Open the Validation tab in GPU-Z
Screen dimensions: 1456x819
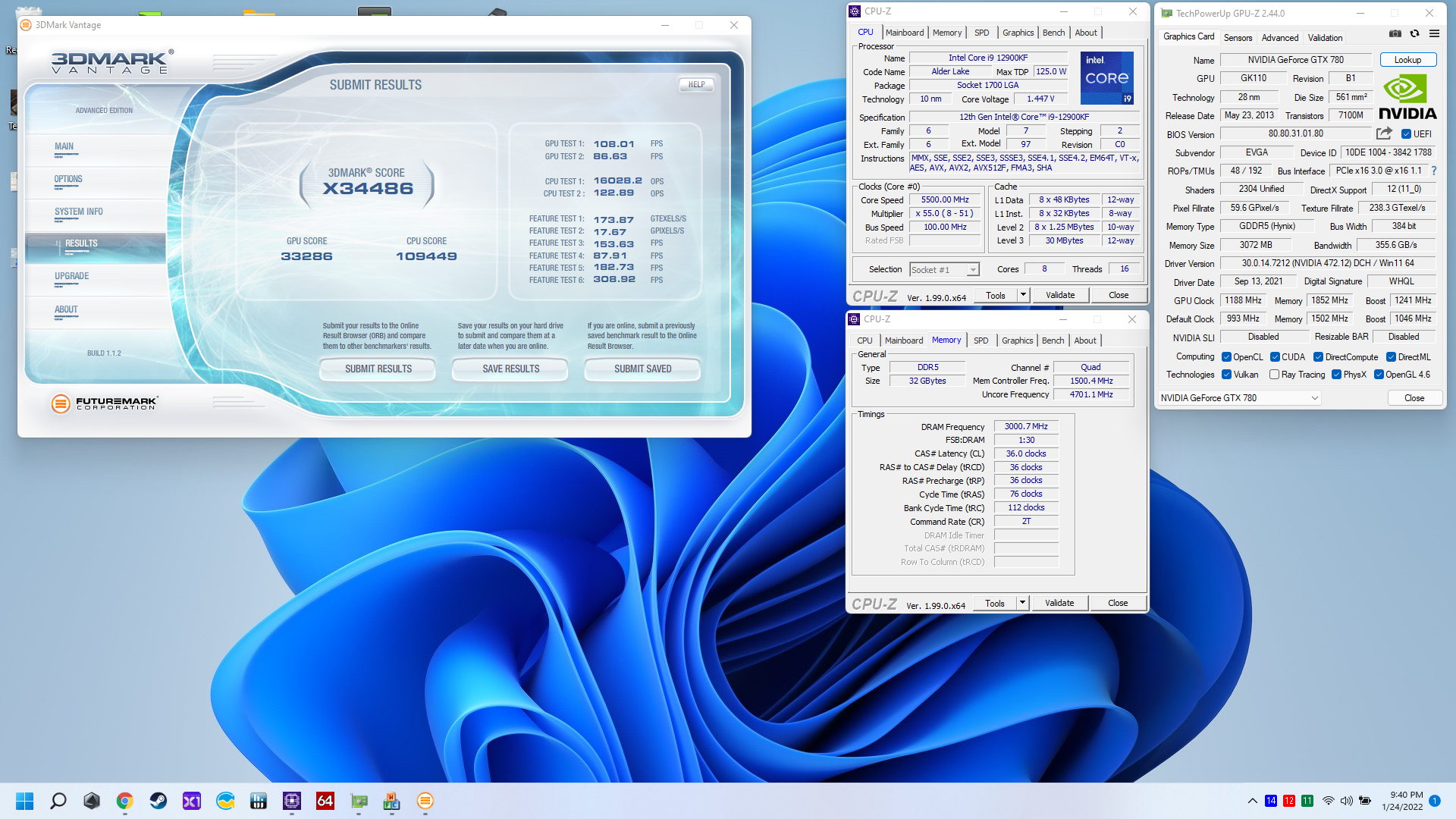coord(1325,37)
